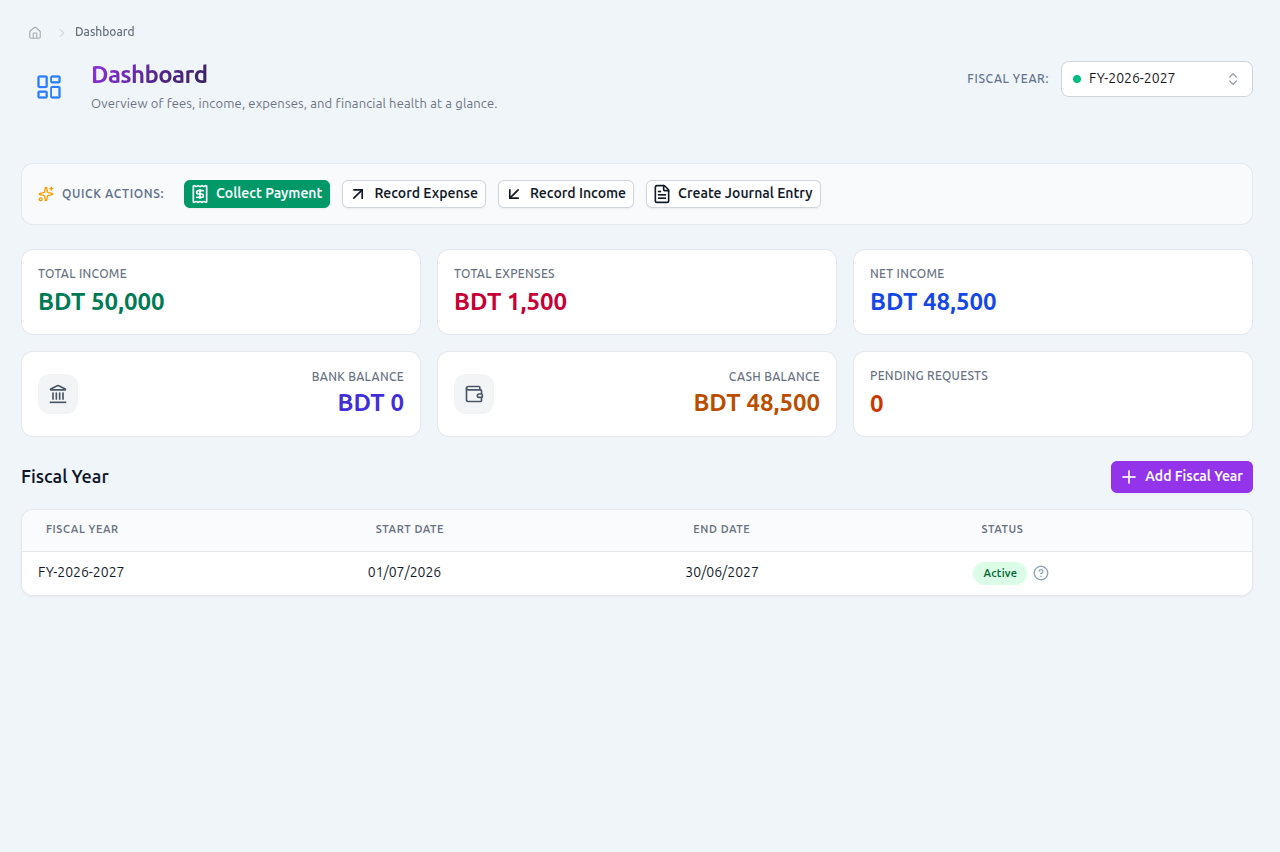Open Record Expense quick action
This screenshot has height=852, width=1280.
pos(414,194)
